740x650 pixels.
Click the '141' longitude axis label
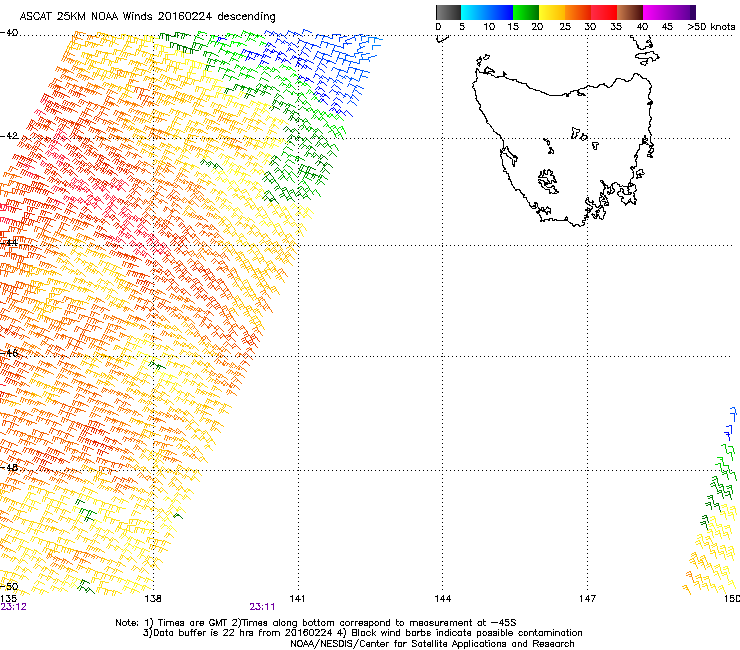point(297,599)
